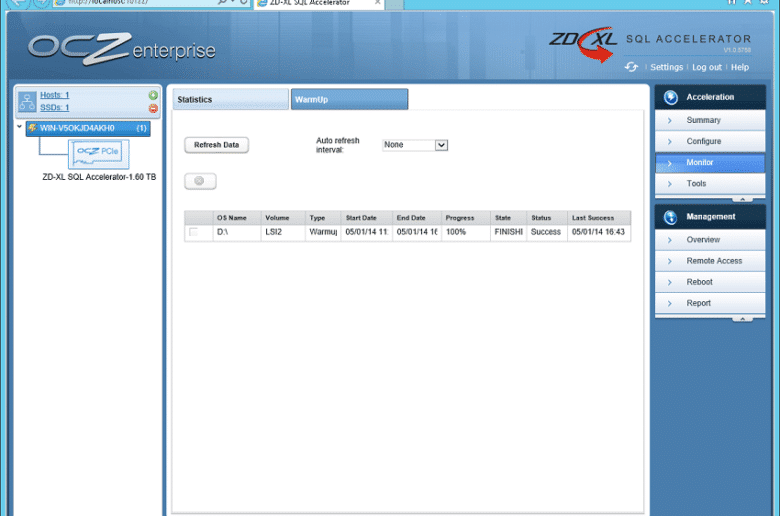Collapse the WIN-V5OKJD4AKH0 tree node
780x516 pixels.
(x=19, y=127)
